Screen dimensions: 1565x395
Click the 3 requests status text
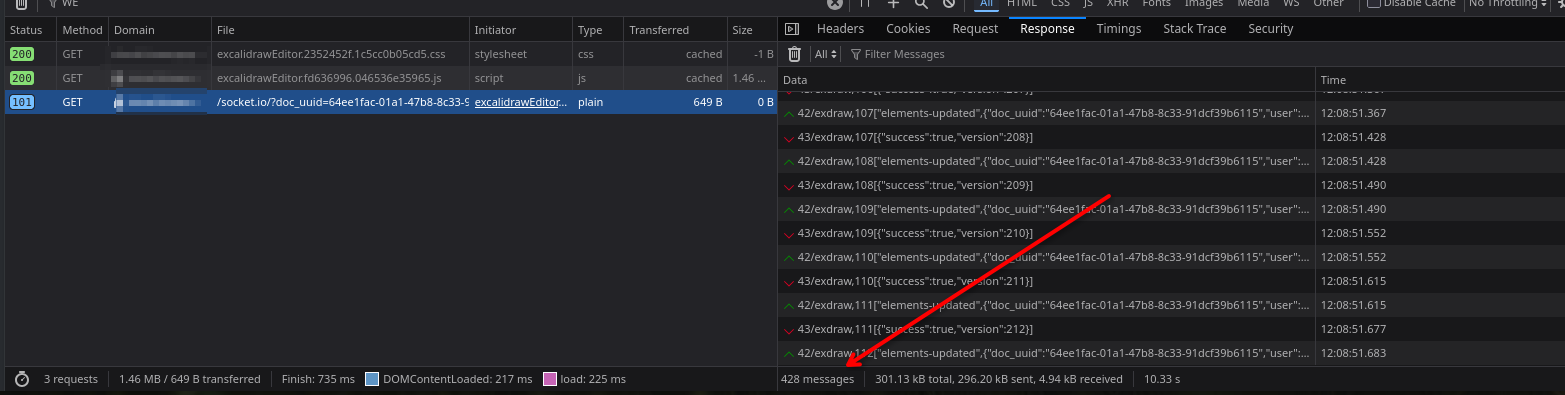71,379
